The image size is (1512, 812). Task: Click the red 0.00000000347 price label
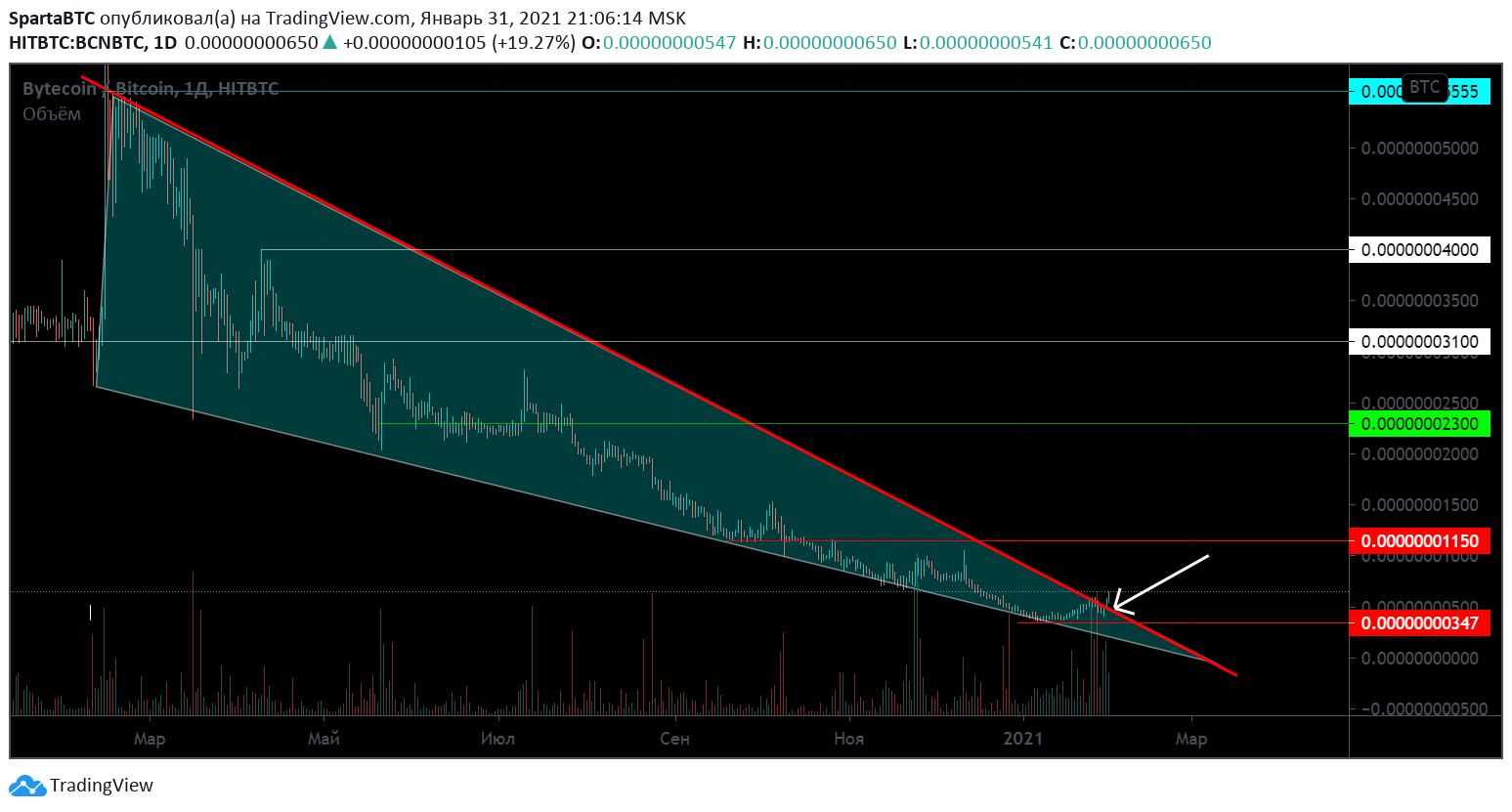click(x=1420, y=622)
